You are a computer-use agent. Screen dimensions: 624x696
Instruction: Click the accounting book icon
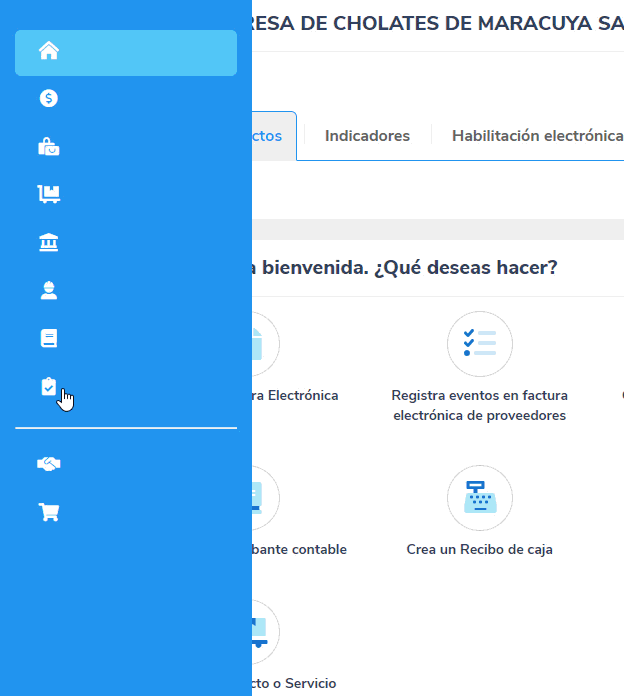click(49, 338)
